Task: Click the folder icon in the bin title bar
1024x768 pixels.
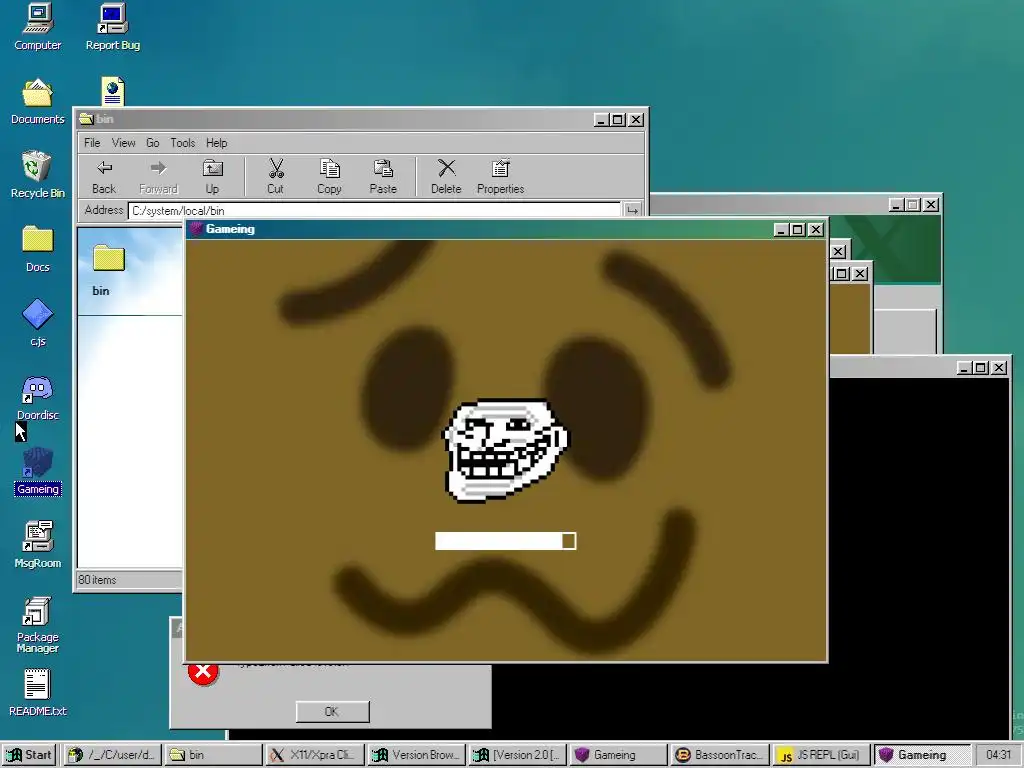Action: pos(86,119)
